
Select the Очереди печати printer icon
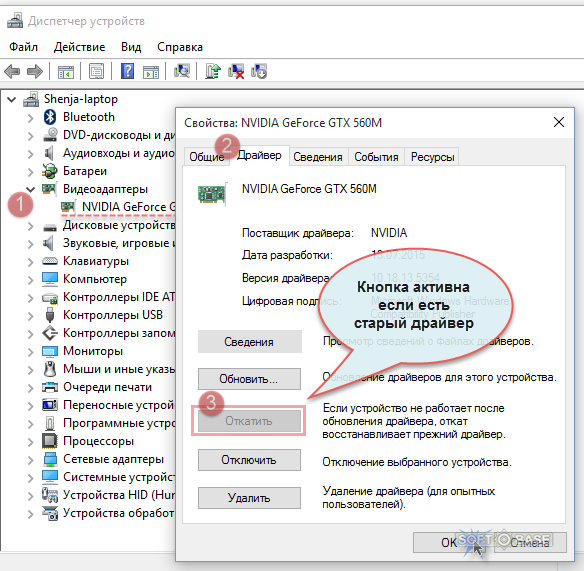(x=50, y=387)
